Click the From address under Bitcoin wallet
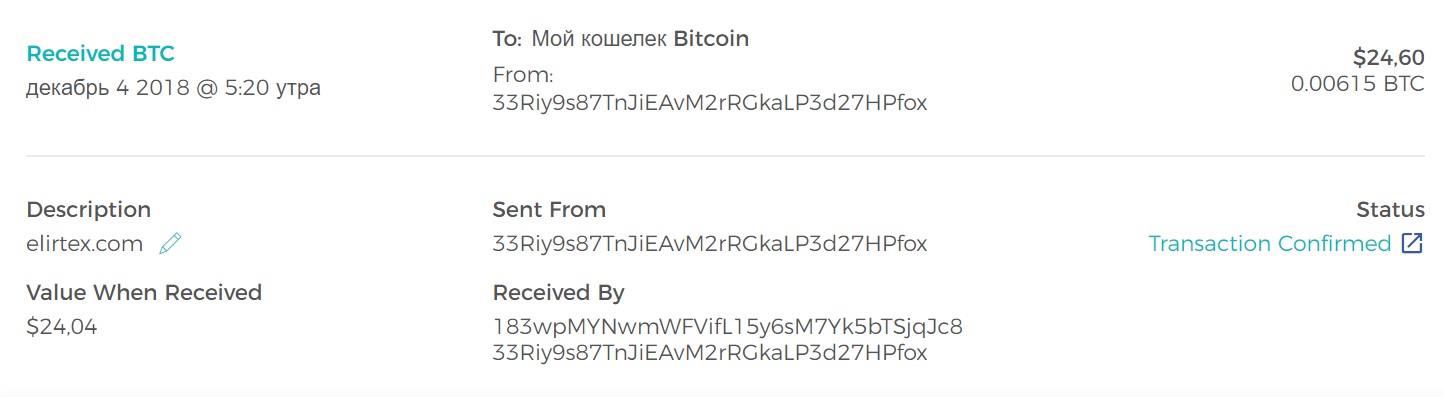This screenshot has height=397, width=1444. point(710,102)
